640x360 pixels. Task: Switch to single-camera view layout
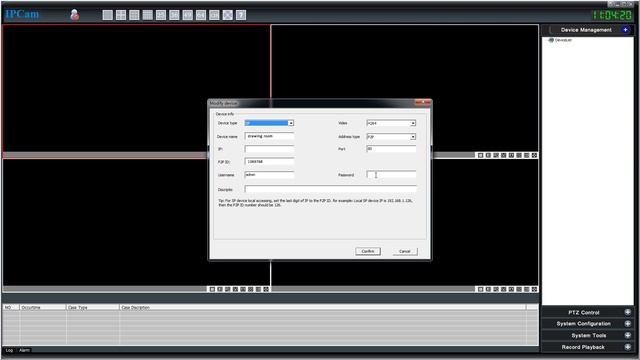click(108, 15)
